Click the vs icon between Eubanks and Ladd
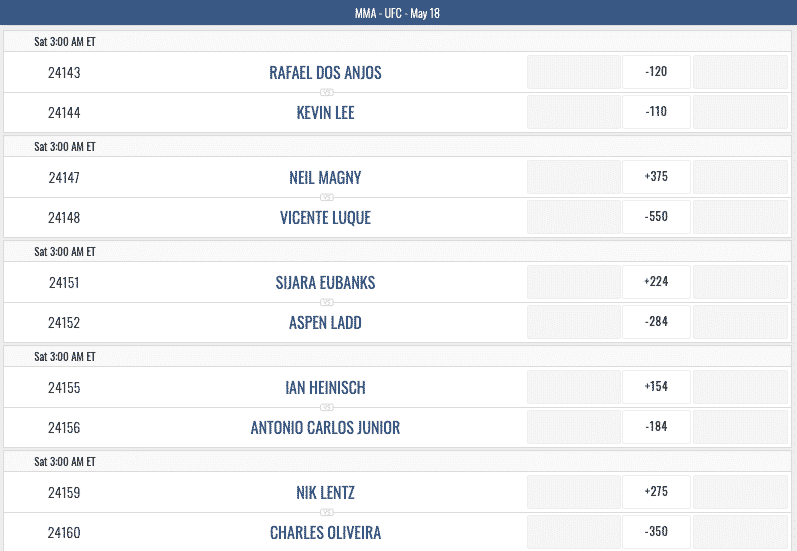 (327, 302)
